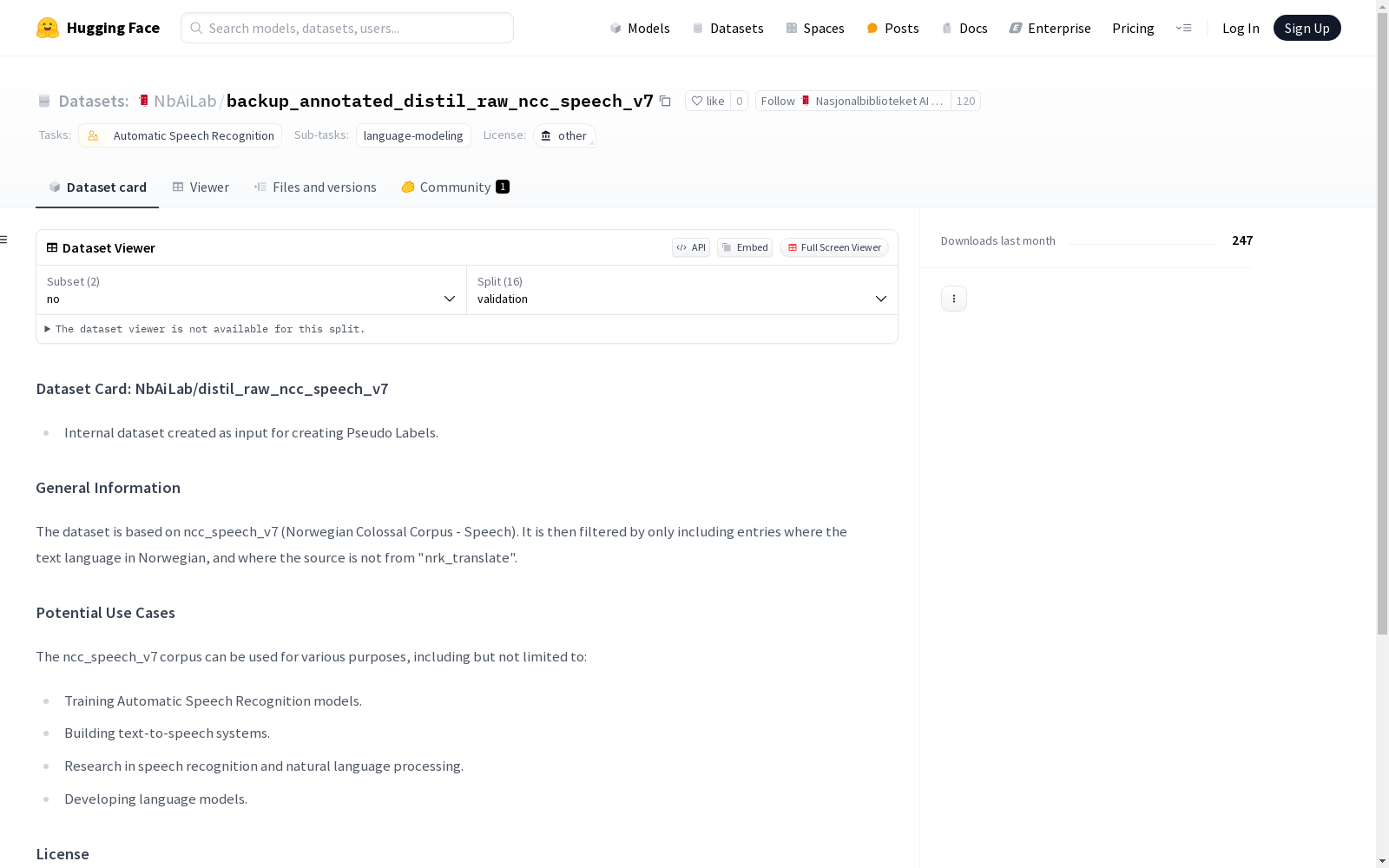Click the like button
Image resolution: width=1389 pixels, height=868 pixels.
pyautogui.click(x=708, y=101)
